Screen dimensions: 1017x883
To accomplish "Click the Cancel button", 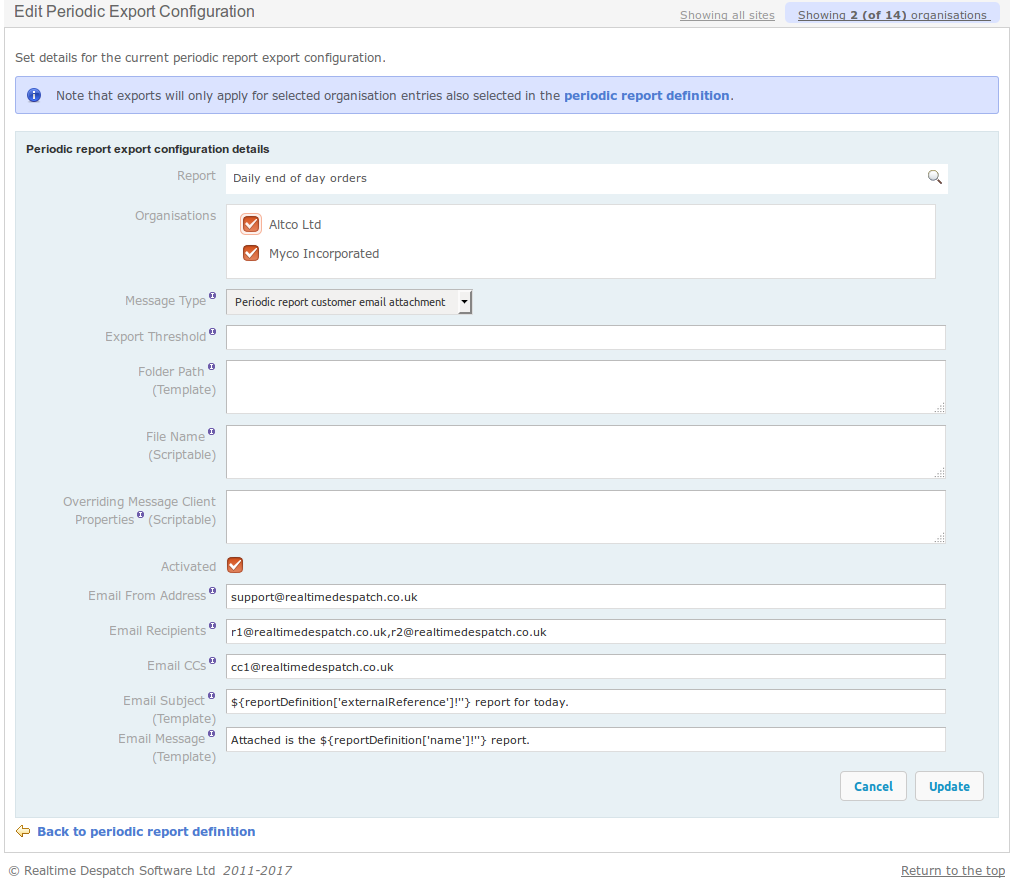I will coord(873,786).
